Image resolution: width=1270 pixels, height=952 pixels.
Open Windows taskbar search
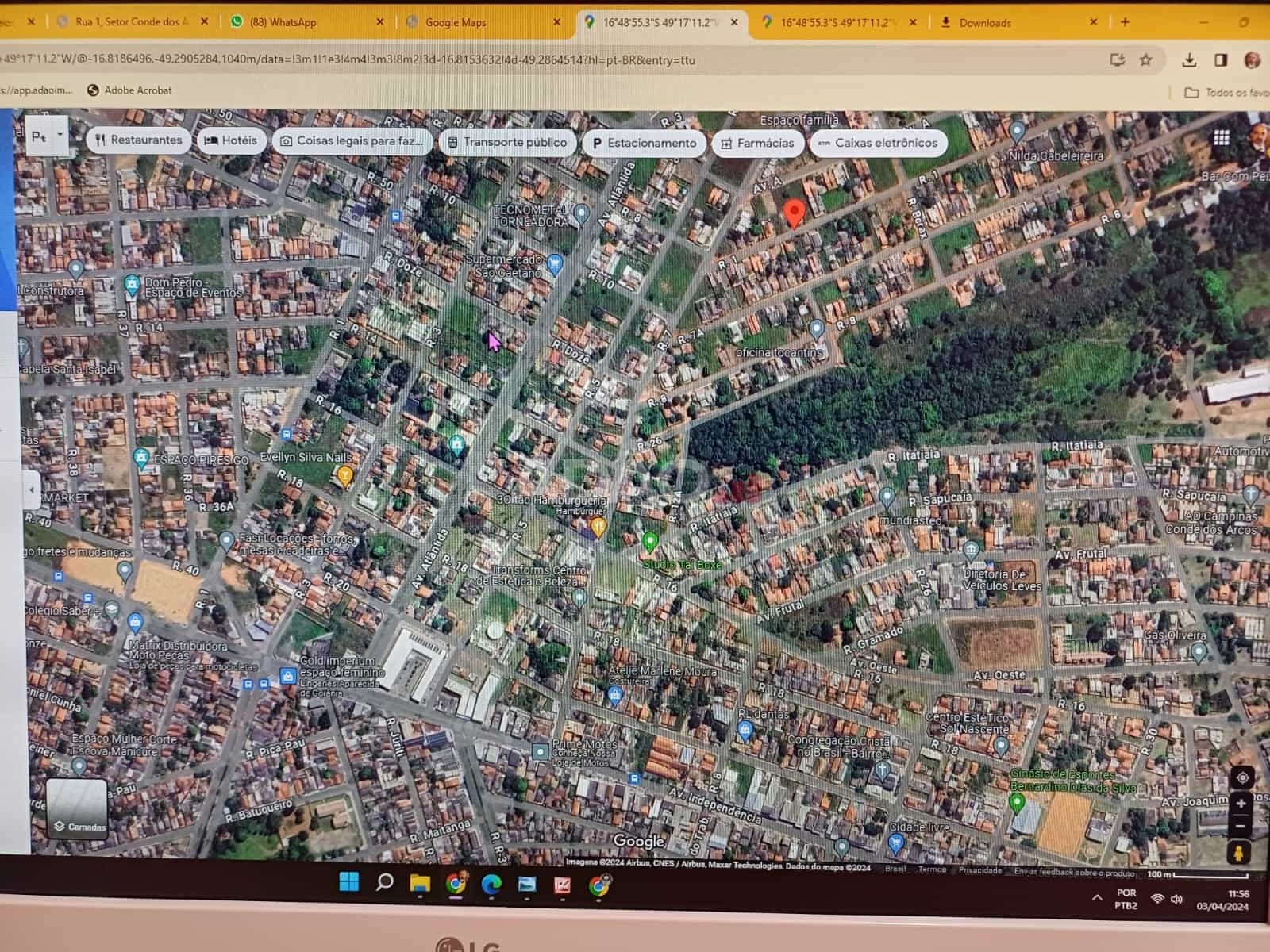click(x=384, y=882)
